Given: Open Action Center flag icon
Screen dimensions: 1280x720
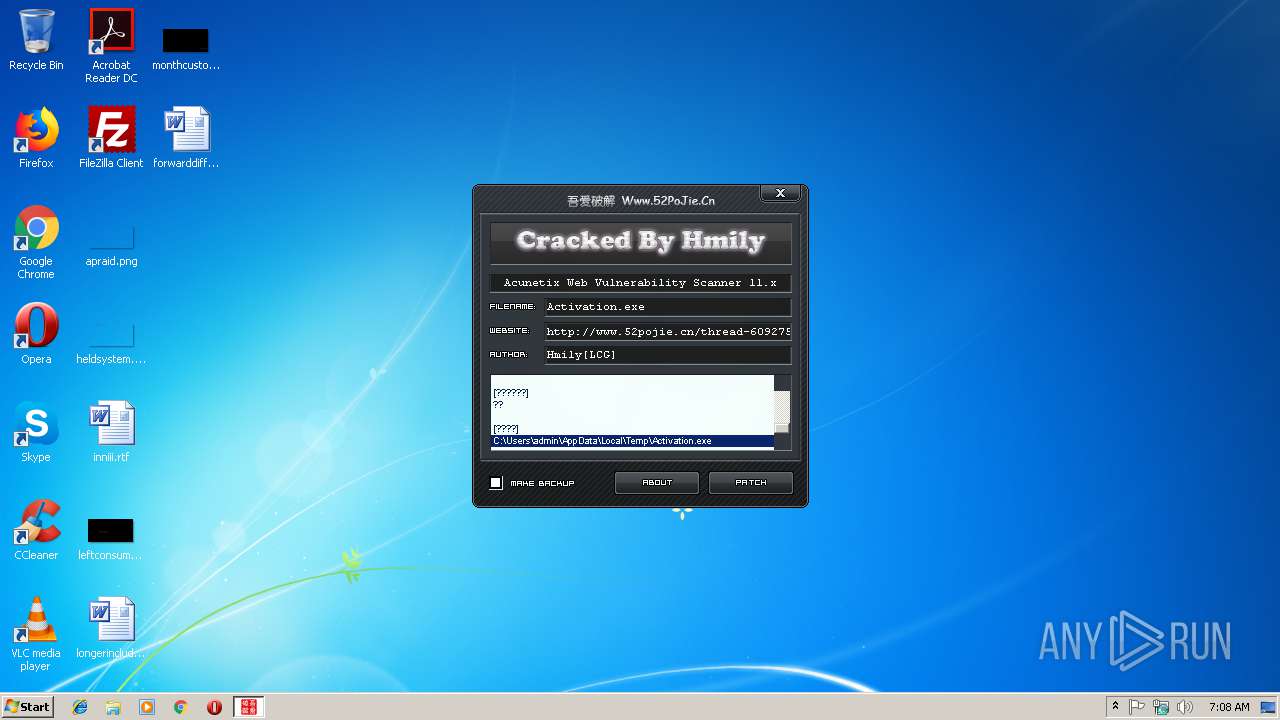Looking at the screenshot, I should click(1137, 707).
